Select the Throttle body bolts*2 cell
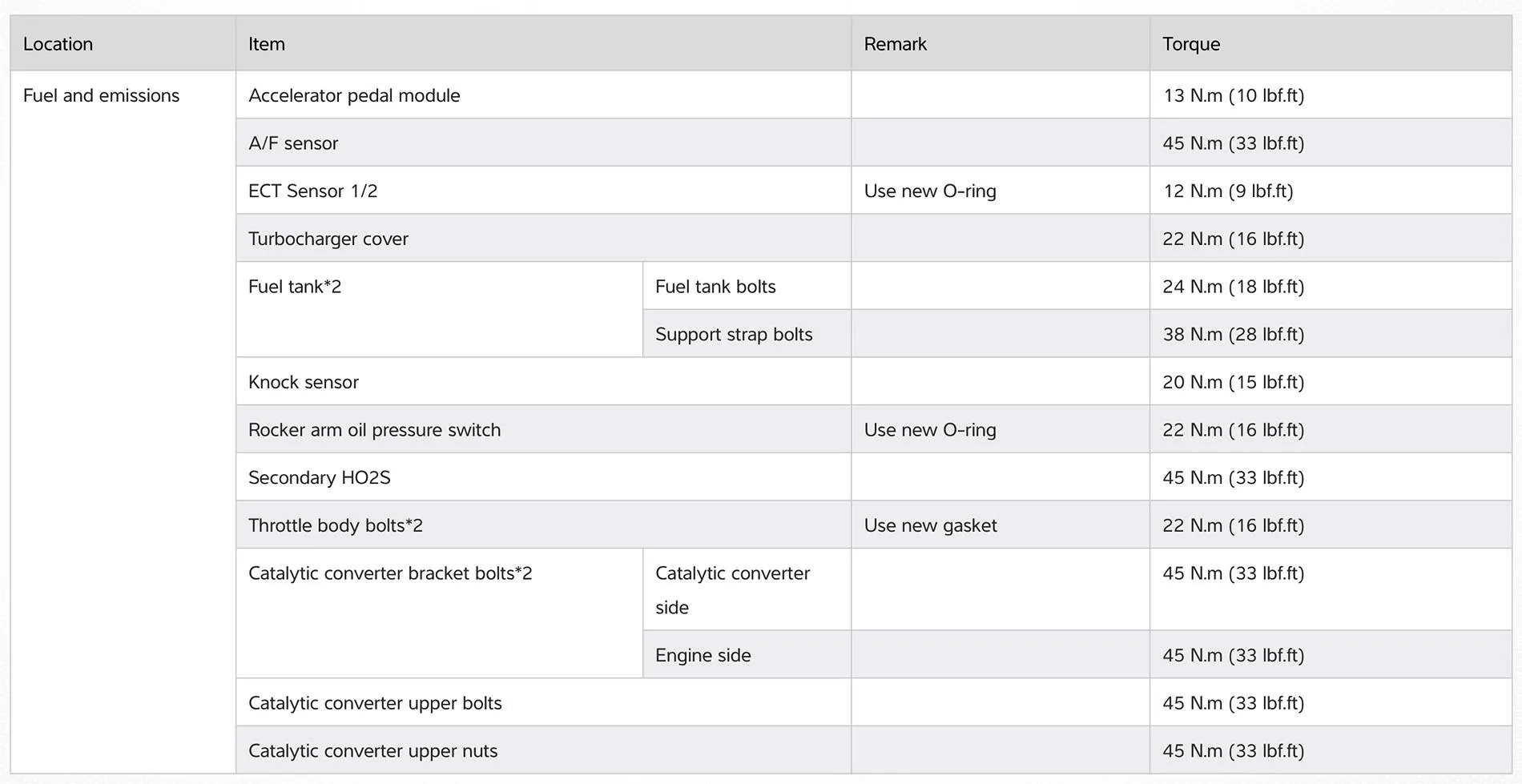 336,525
